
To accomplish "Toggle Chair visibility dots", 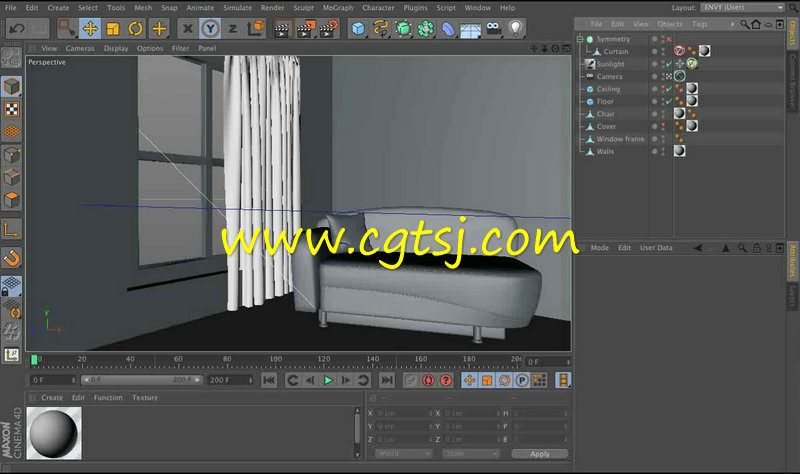I will click(663, 114).
